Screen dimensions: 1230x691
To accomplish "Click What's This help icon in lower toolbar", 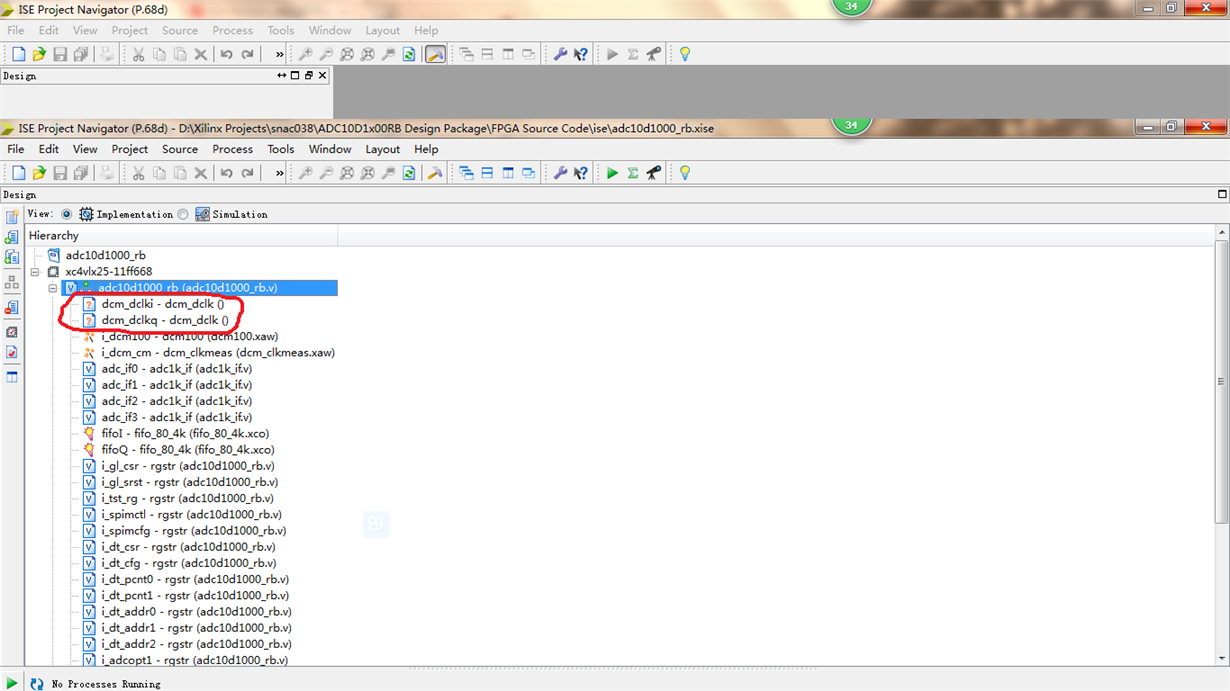I will [581, 173].
